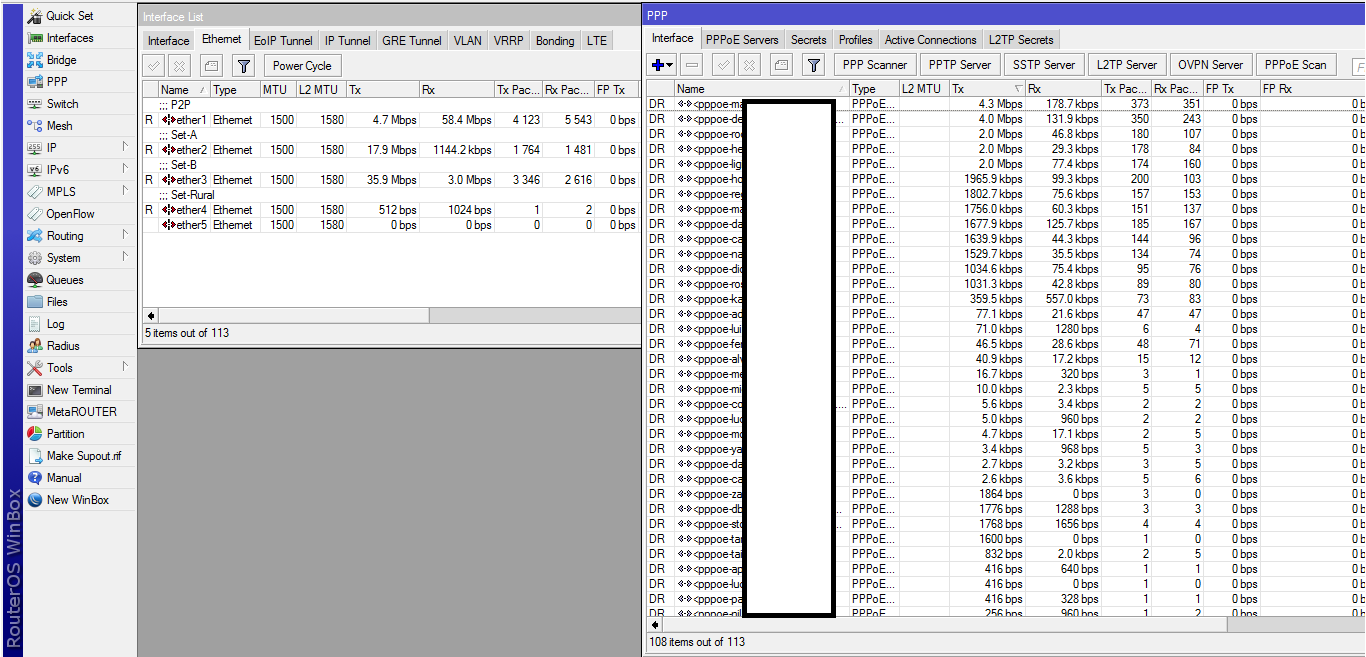Expand the MPLS submenu in sidebar
The height and width of the screenshot is (657, 1366).
click(x=125, y=192)
